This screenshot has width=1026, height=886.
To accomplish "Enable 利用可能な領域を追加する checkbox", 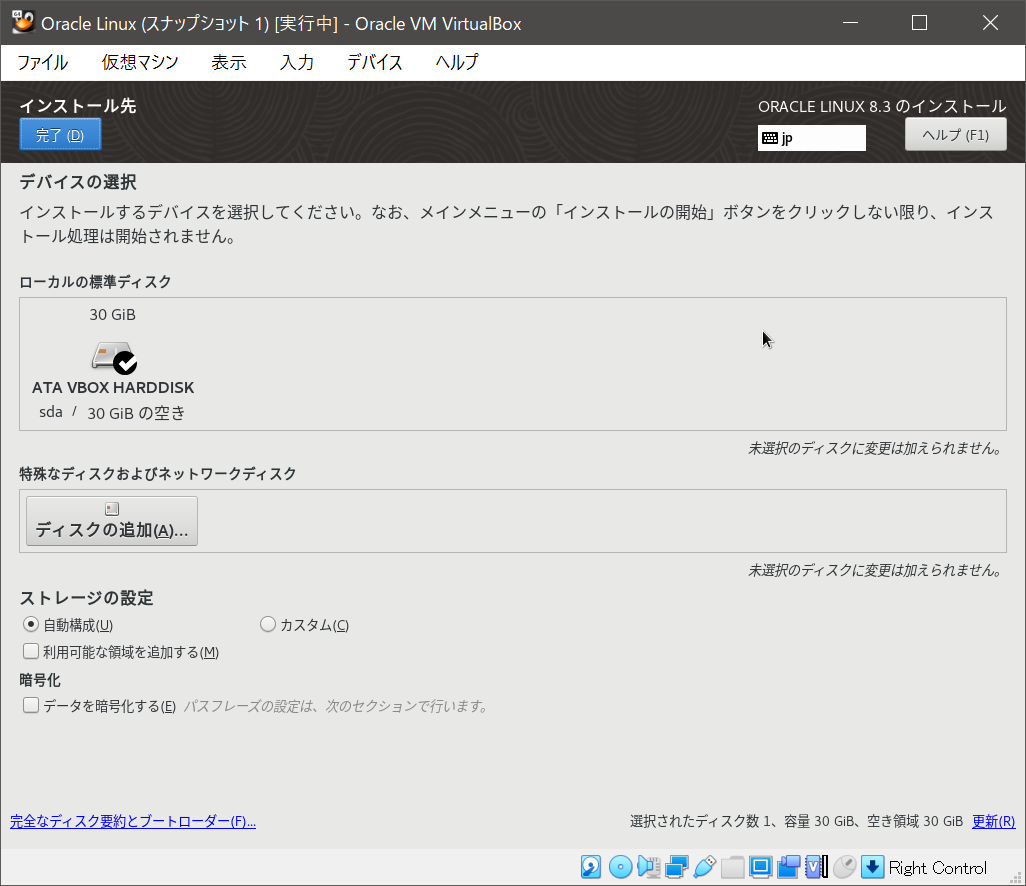I will (31, 651).
